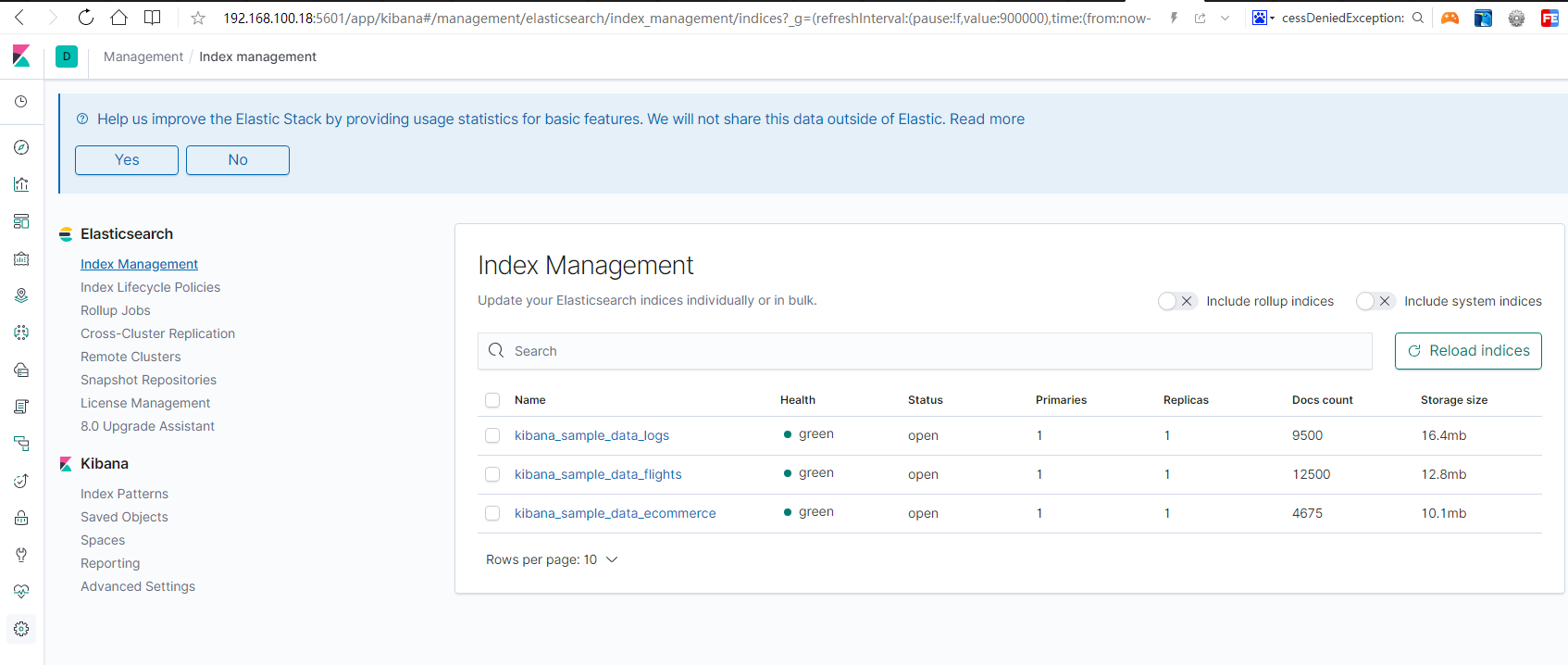Click into the index Search field
Screen dimensions: 1568x665
click(x=925, y=351)
